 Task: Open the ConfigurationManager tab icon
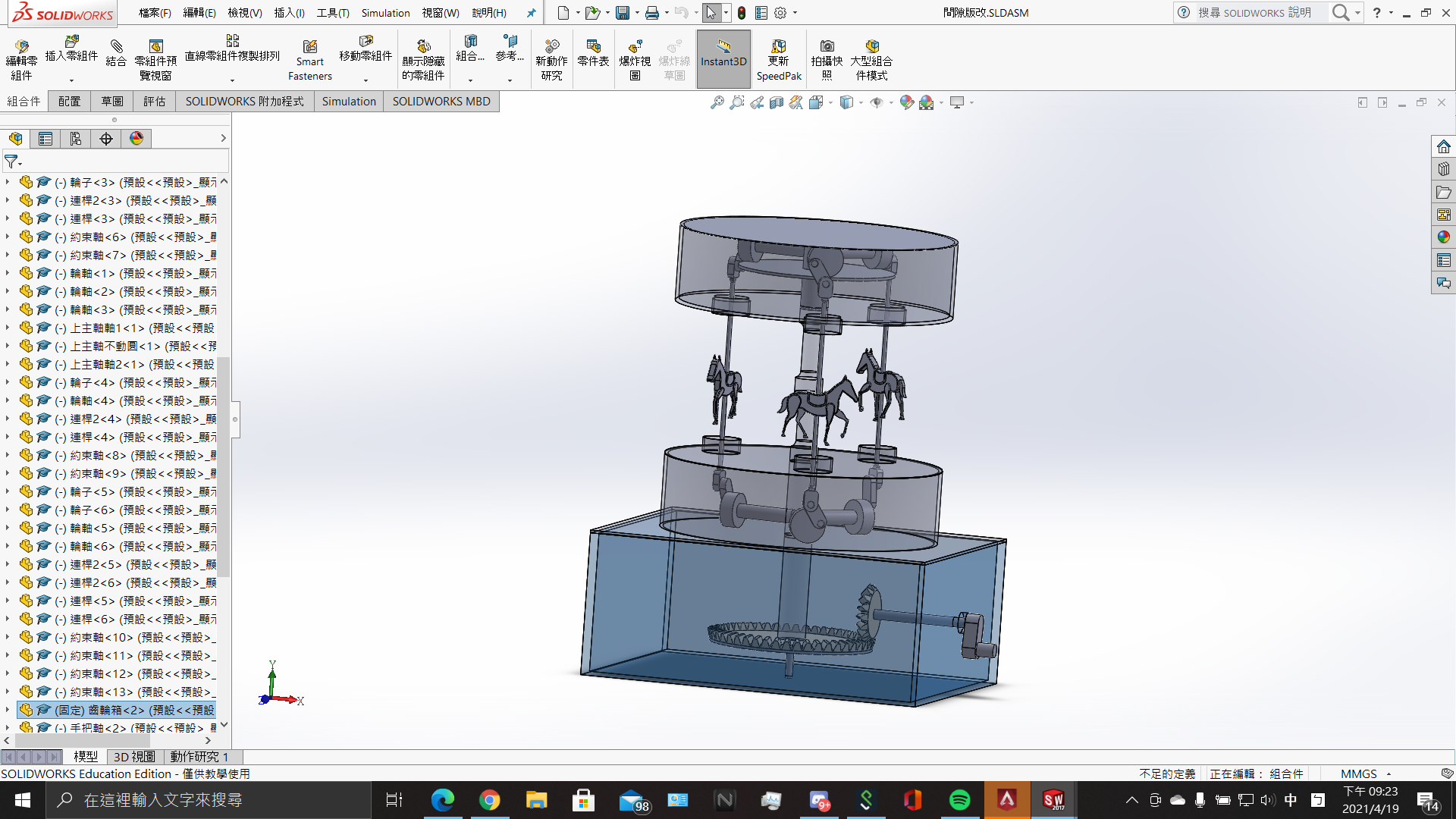tap(76, 138)
